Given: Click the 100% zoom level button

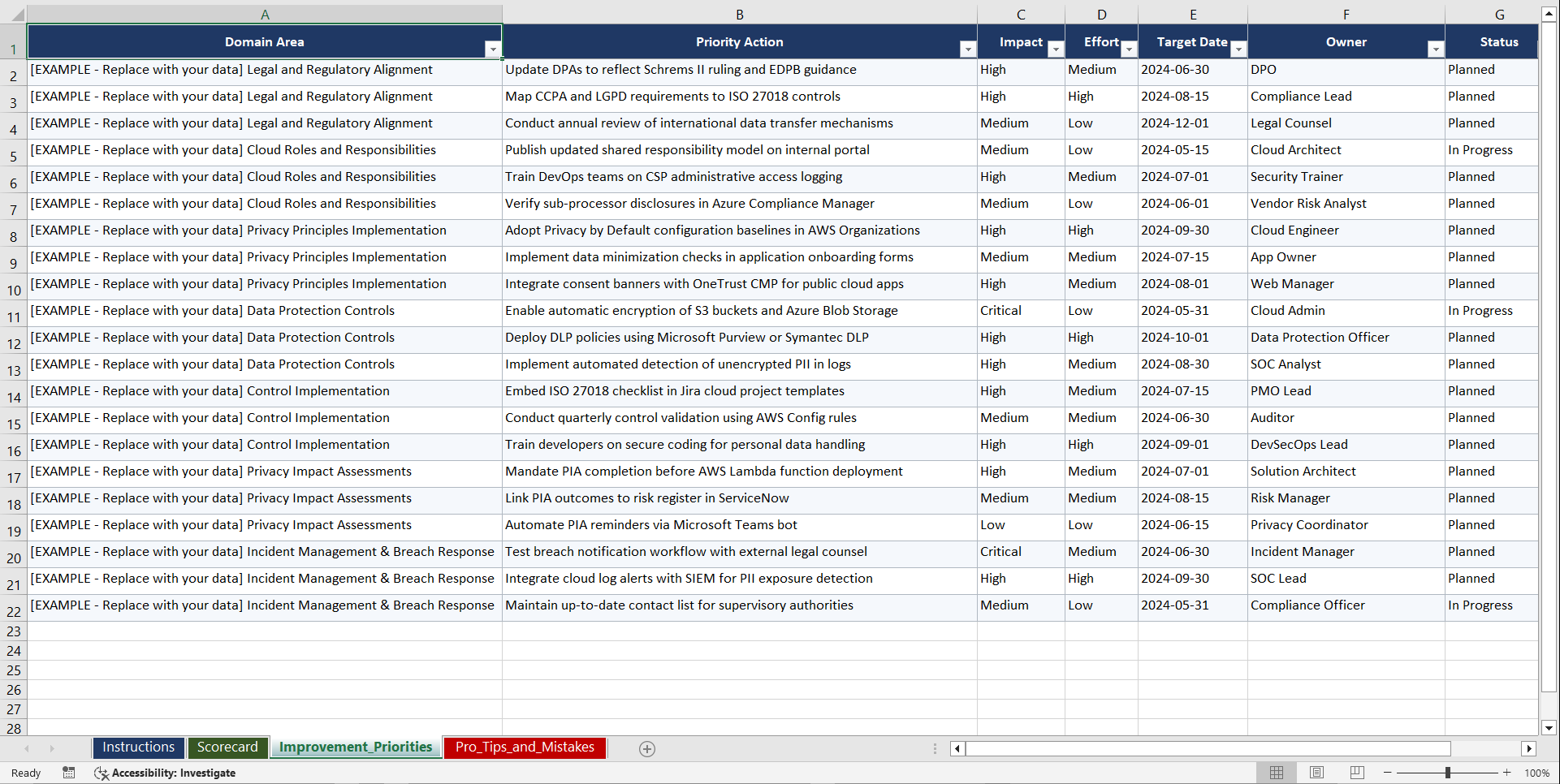Looking at the screenshot, I should point(1537,773).
